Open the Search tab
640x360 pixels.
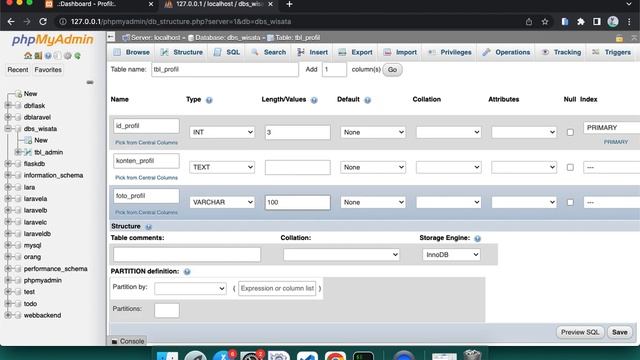click(x=269, y=52)
